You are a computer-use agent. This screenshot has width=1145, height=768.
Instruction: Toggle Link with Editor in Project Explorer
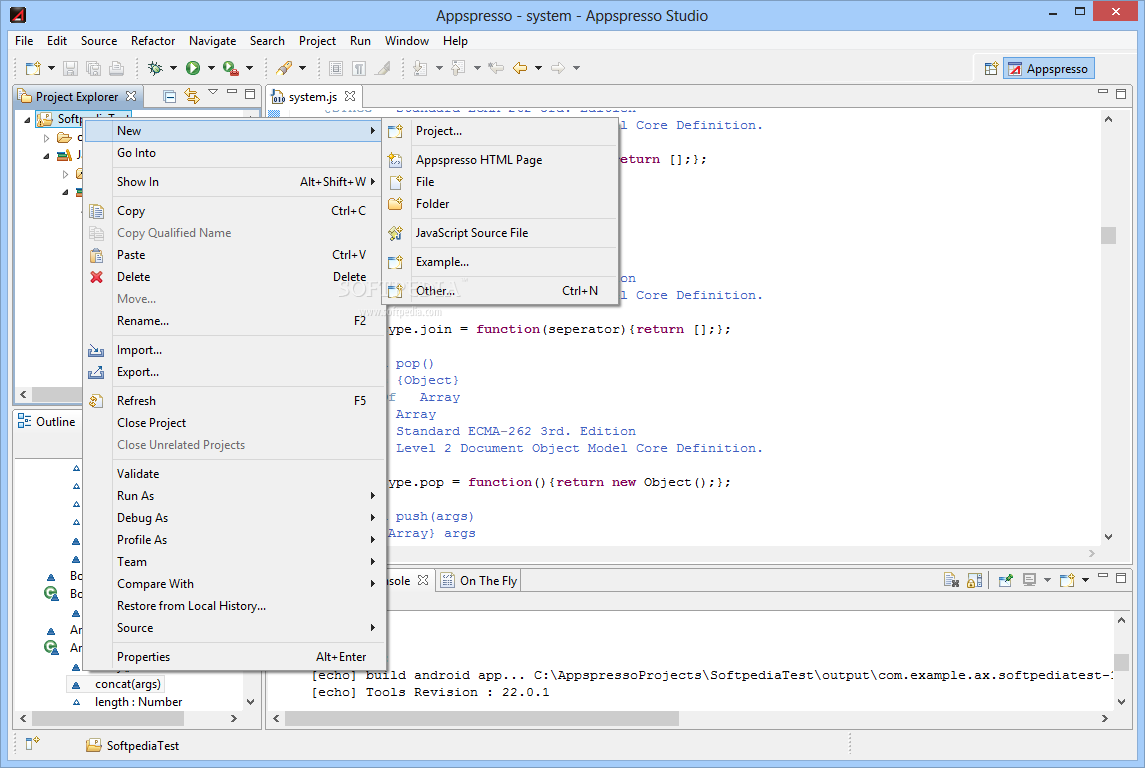point(191,96)
